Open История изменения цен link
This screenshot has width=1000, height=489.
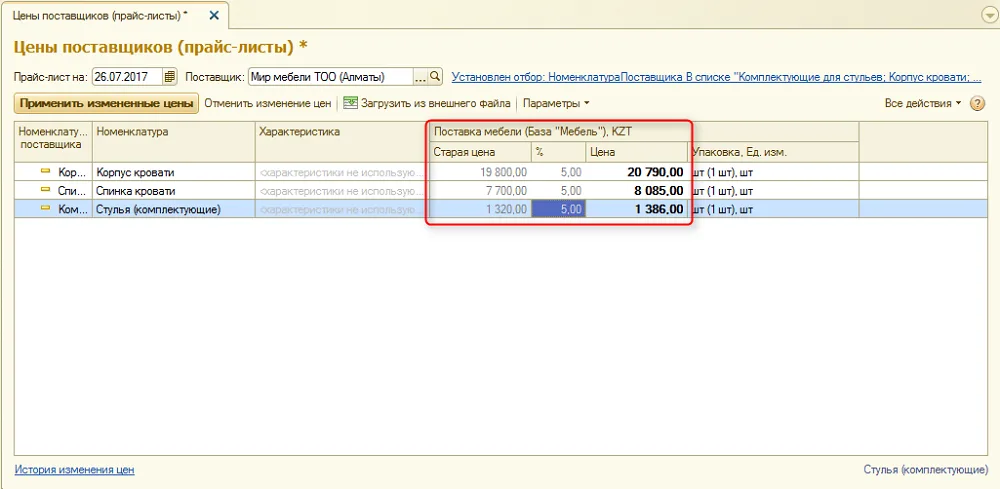[x=74, y=470]
